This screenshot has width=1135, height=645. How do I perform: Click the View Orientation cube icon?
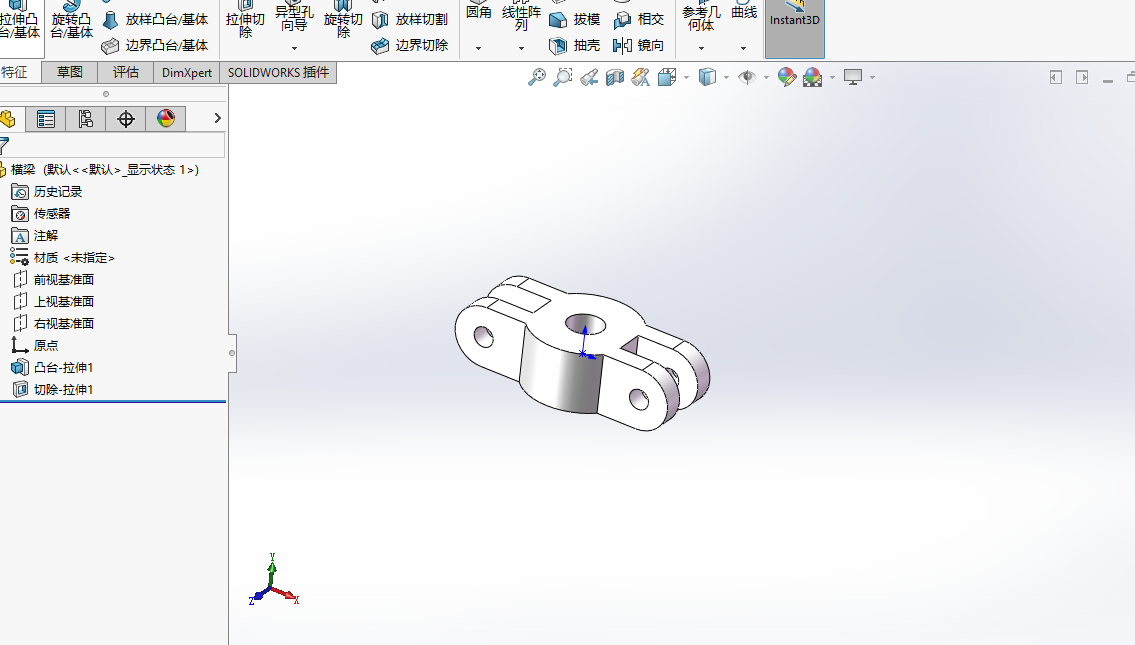coord(667,77)
